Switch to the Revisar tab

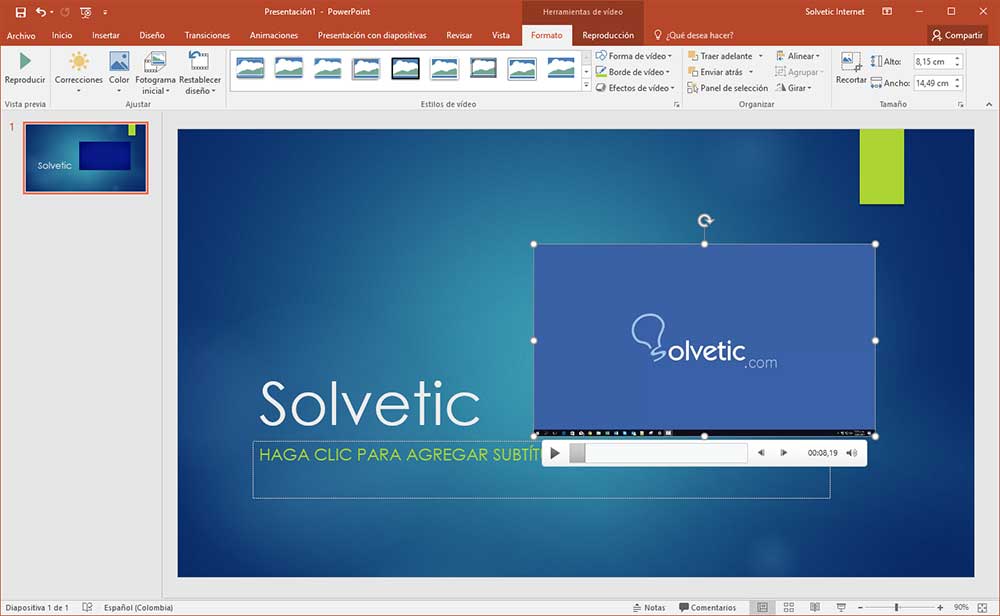(459, 36)
